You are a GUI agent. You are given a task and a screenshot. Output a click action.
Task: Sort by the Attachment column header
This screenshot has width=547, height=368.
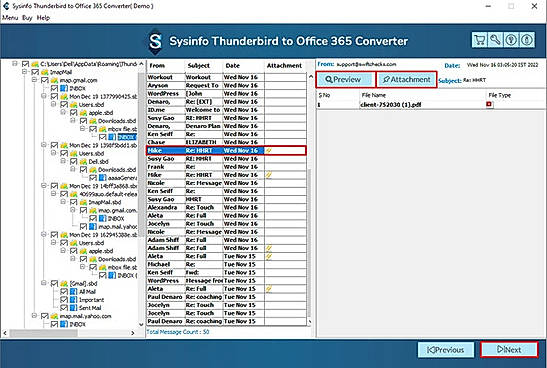(285, 66)
